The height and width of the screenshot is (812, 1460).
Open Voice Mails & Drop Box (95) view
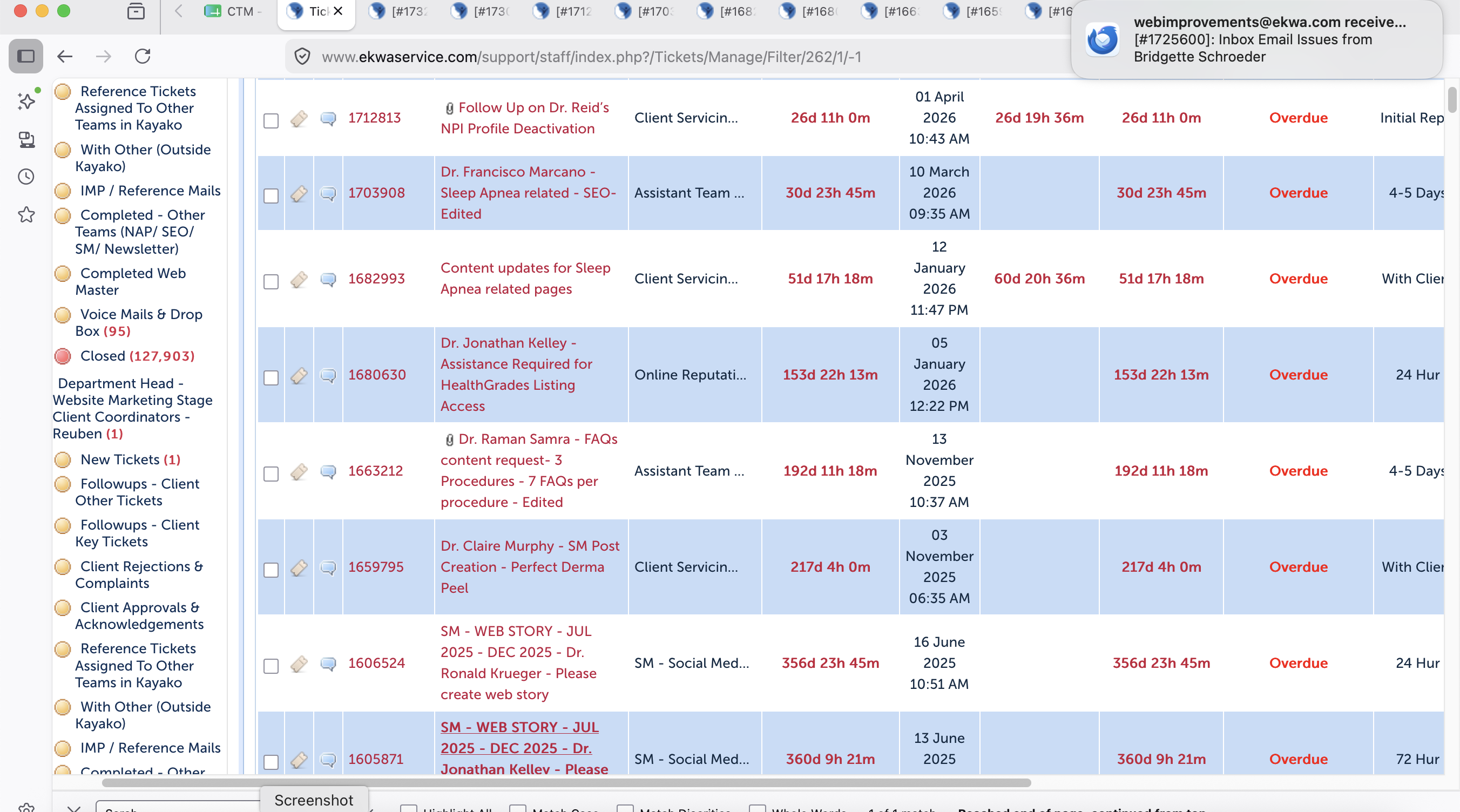(x=139, y=322)
